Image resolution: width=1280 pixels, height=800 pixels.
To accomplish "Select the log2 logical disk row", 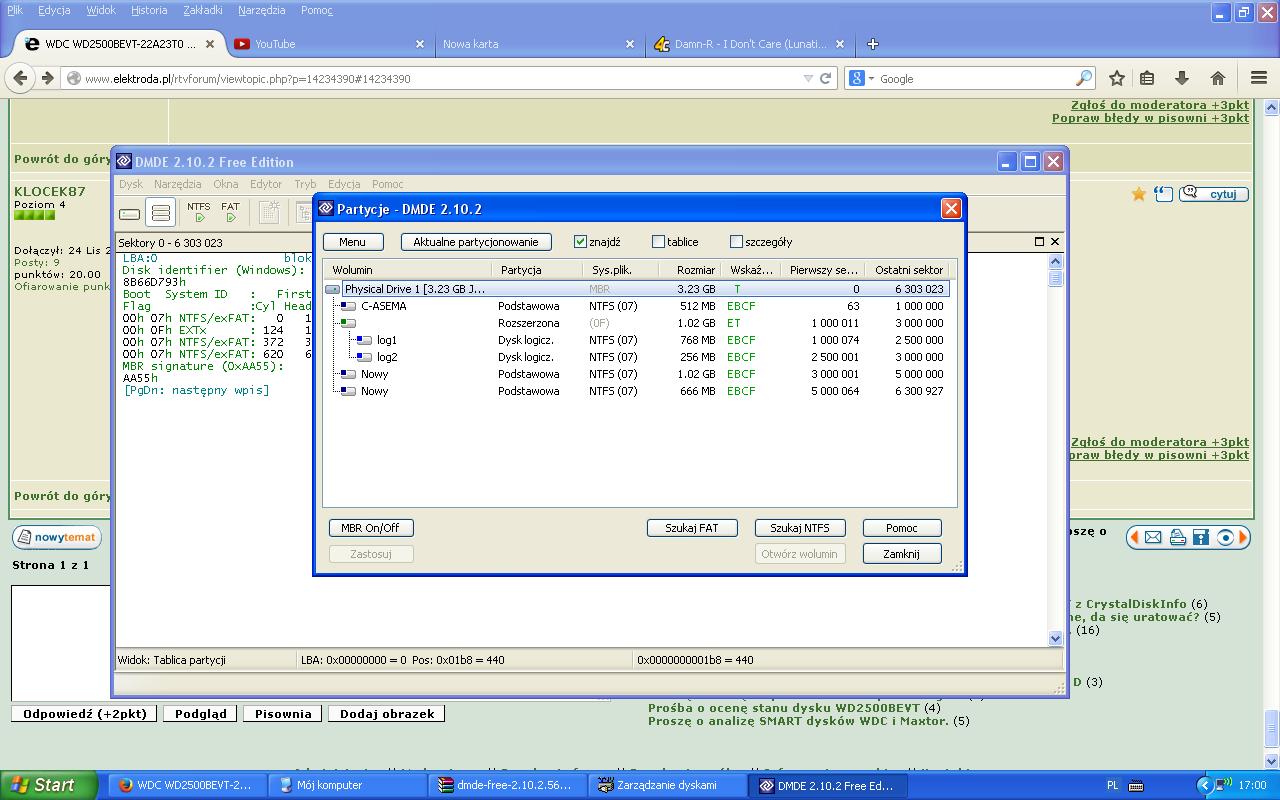I will tap(635, 357).
